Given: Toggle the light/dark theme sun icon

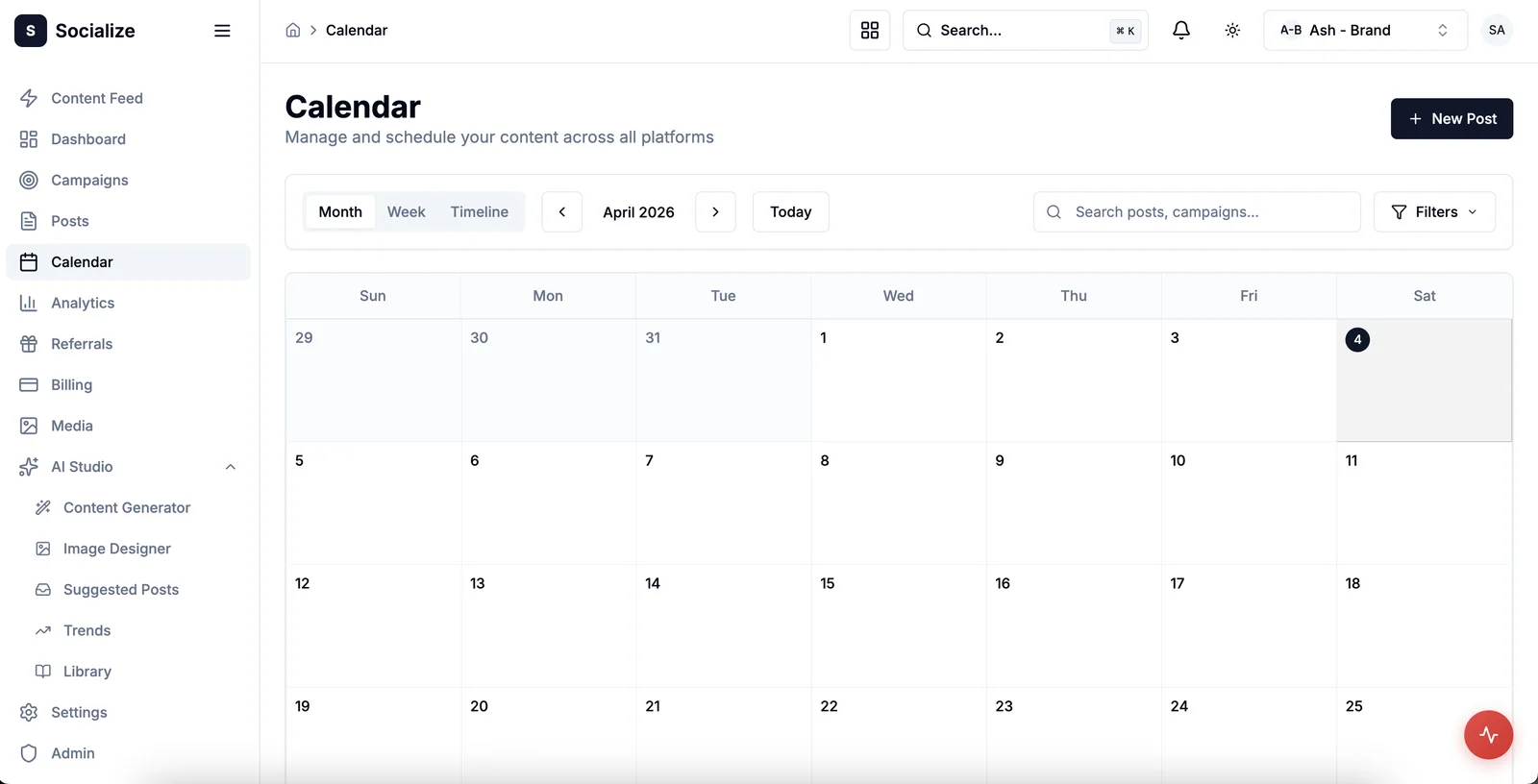Looking at the screenshot, I should (1232, 30).
